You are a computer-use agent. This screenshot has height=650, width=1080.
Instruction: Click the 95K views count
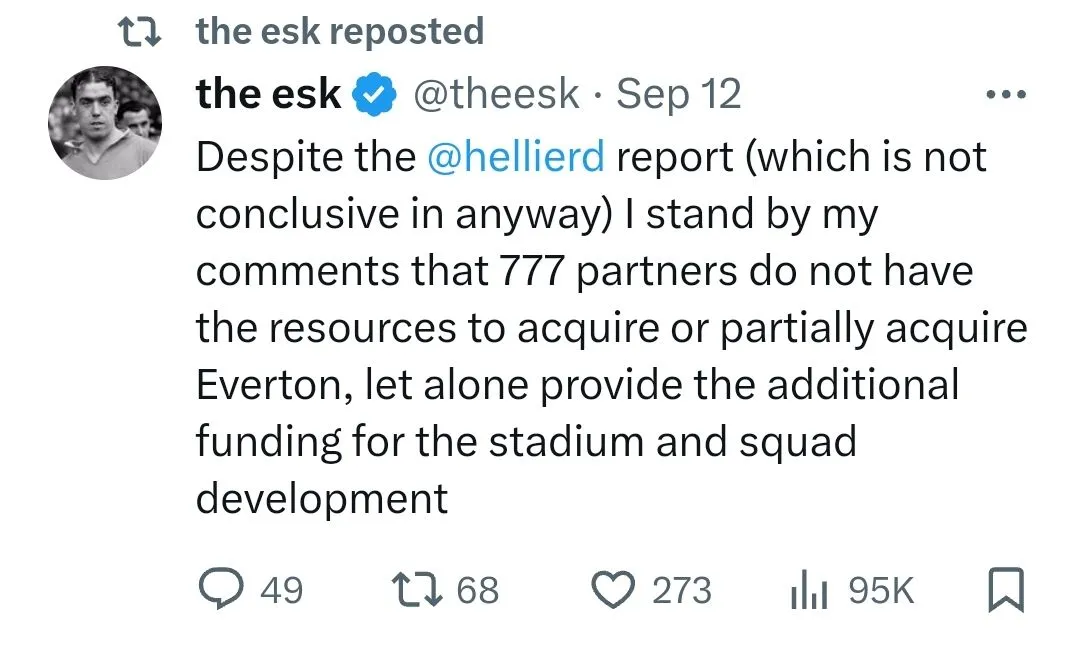click(x=881, y=590)
